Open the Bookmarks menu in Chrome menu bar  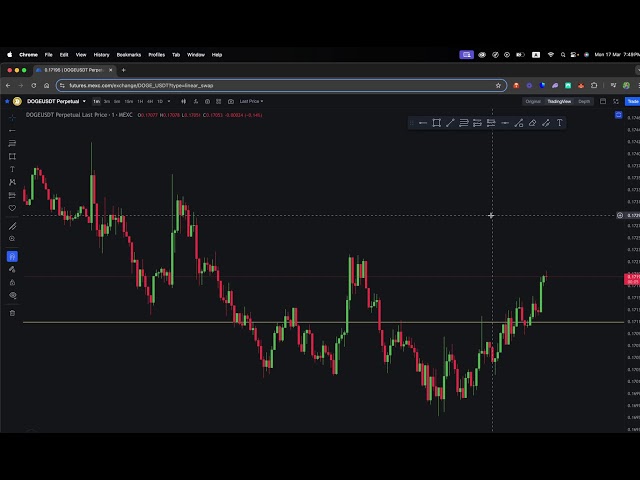(128, 54)
